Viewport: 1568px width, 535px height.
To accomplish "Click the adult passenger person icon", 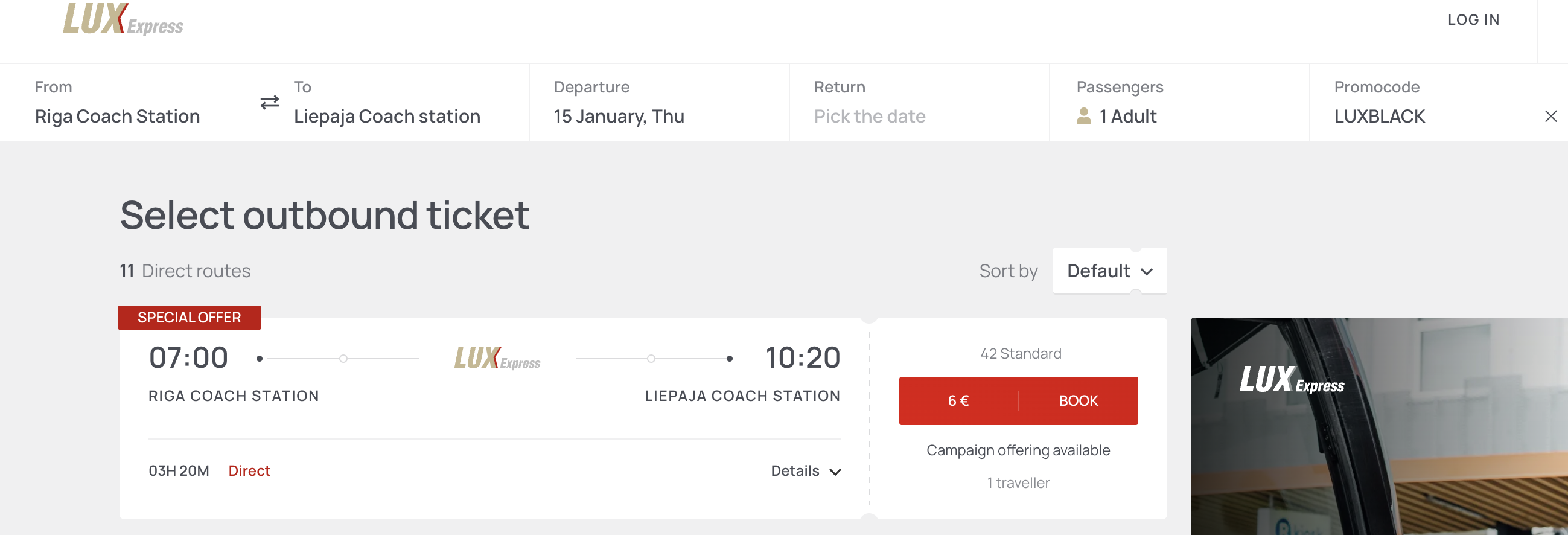I will coord(1083,116).
